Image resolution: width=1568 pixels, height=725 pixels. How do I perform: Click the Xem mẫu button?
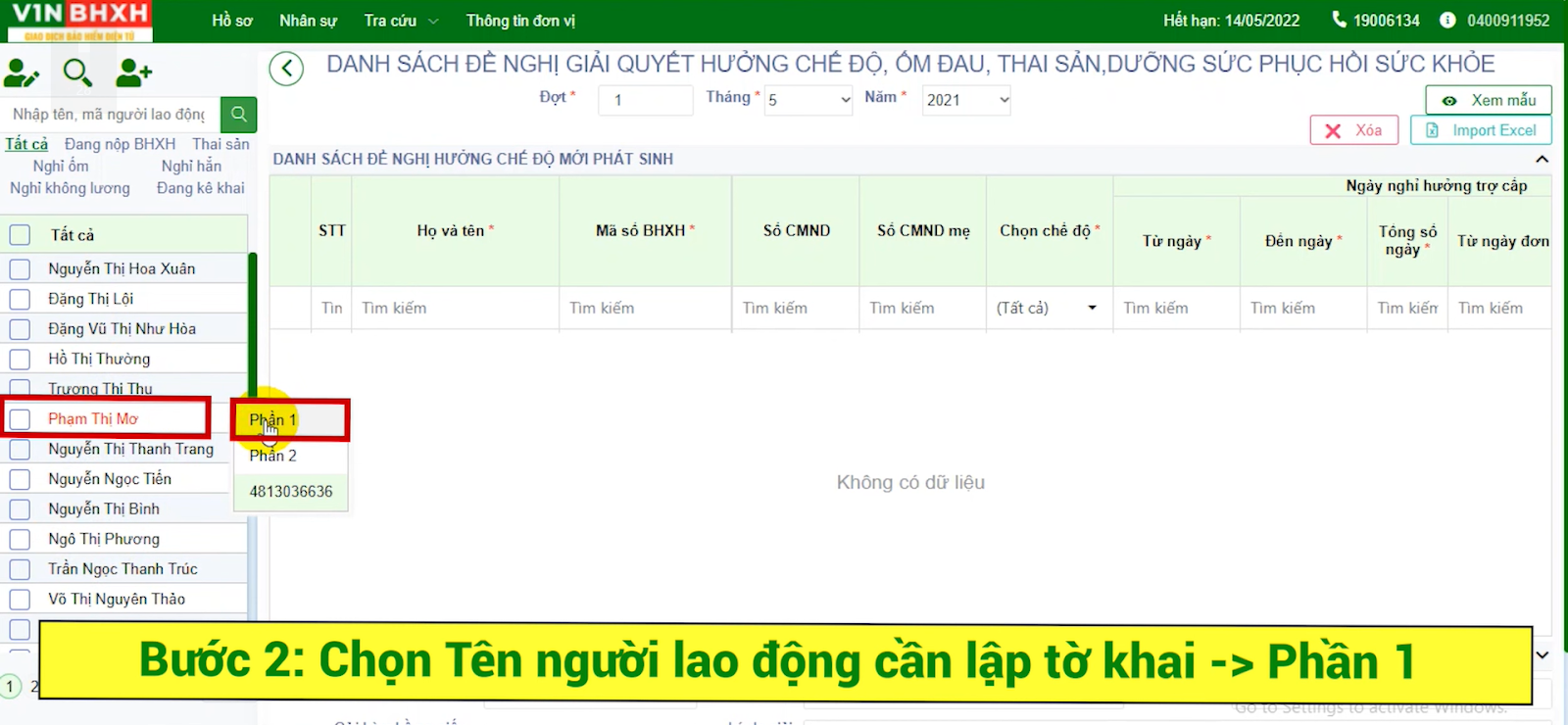[1488, 100]
